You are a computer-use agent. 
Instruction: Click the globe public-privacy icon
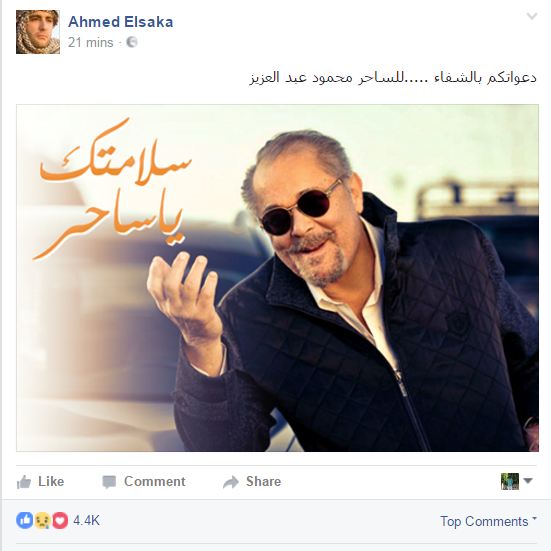point(132,42)
